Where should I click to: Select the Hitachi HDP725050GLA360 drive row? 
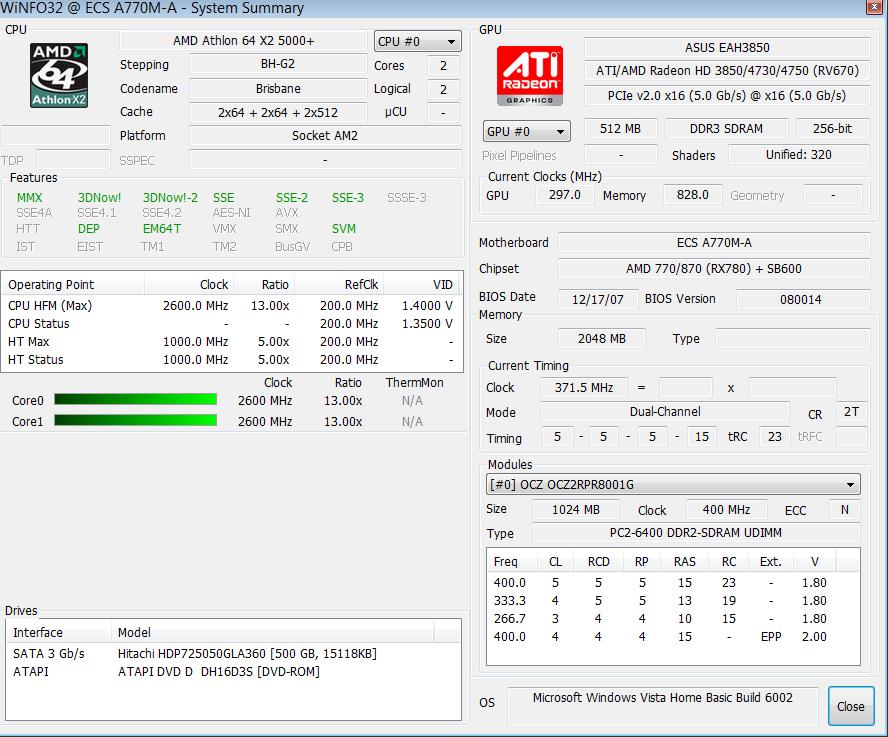click(x=233, y=654)
